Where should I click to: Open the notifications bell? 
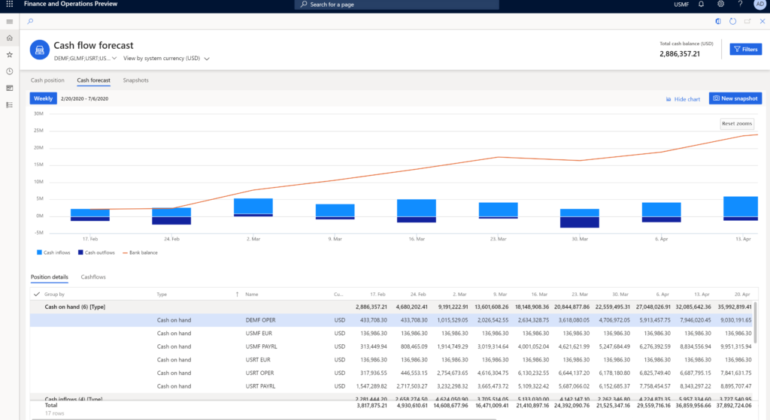[x=700, y=5]
